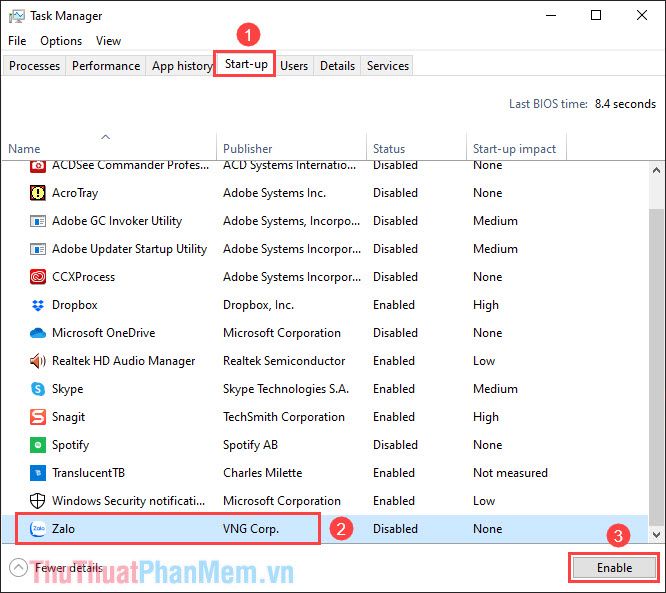The image size is (666, 593).
Task: Click the Zalo app icon
Action: point(38,529)
